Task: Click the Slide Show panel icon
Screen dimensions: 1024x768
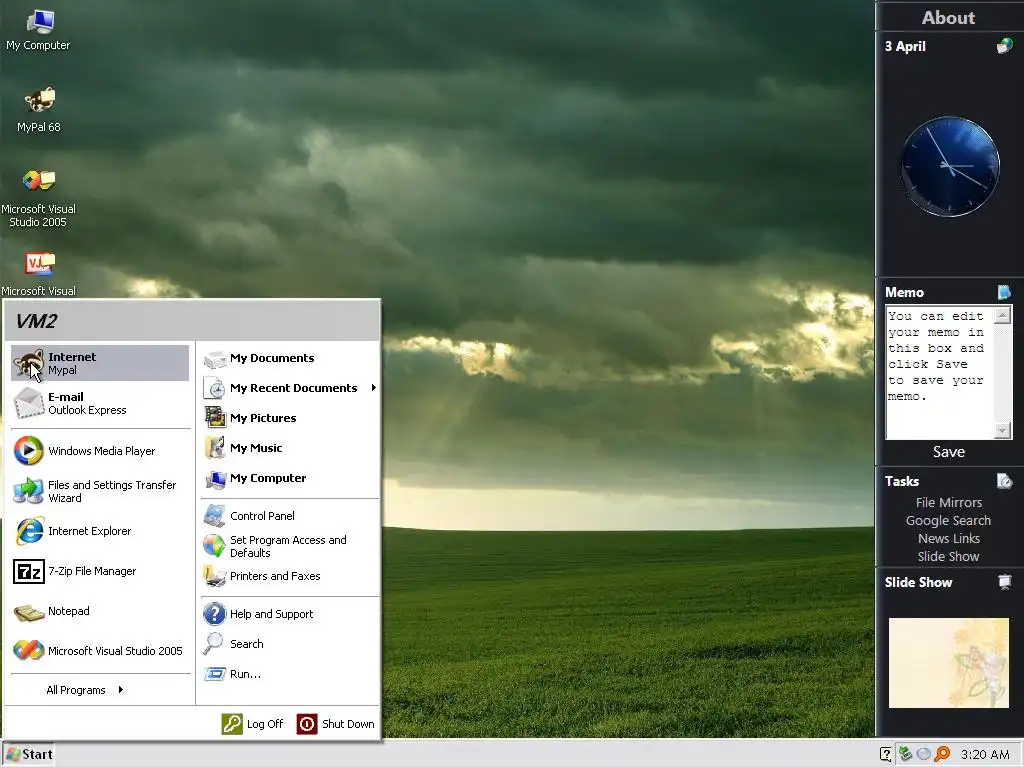Action: [x=1005, y=582]
